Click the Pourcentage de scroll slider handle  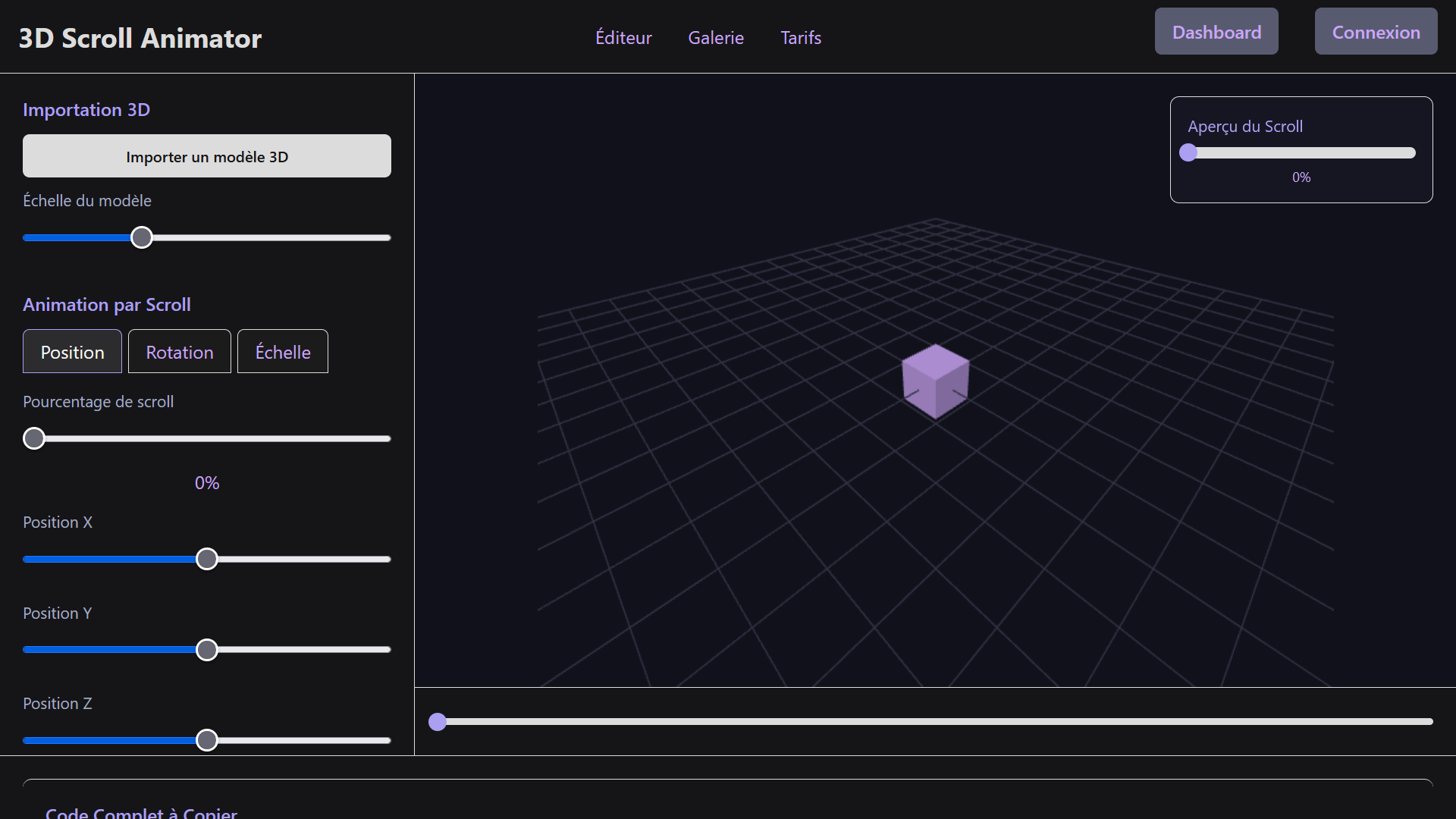coord(33,438)
